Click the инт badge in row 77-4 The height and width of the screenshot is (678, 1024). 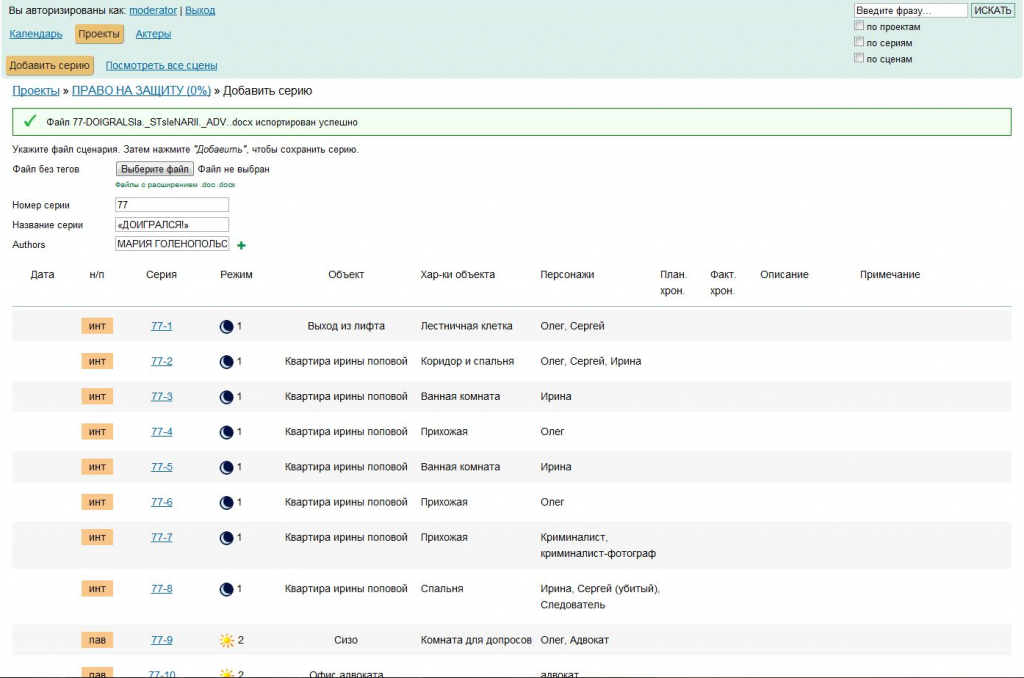[x=97, y=432]
